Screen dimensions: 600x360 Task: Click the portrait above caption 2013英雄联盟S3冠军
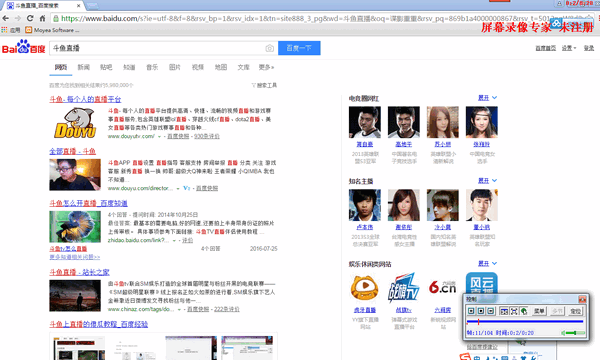click(365, 122)
